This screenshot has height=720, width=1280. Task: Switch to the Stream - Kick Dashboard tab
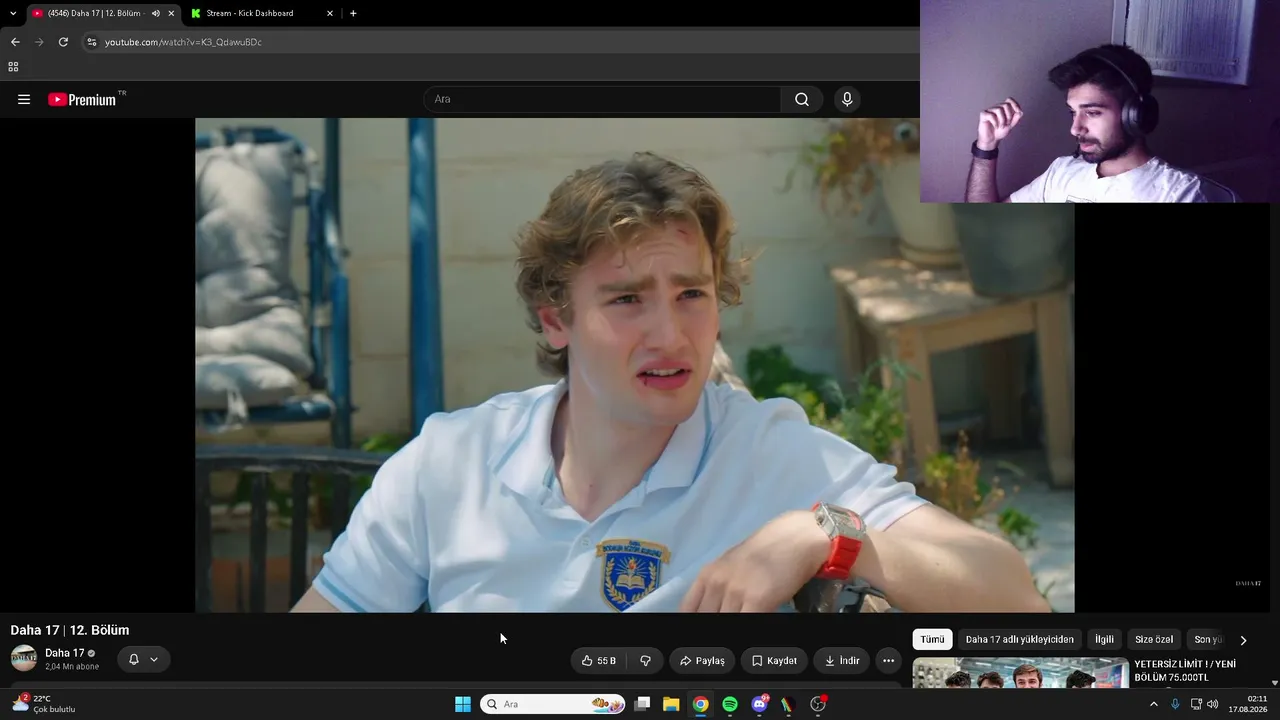point(262,13)
